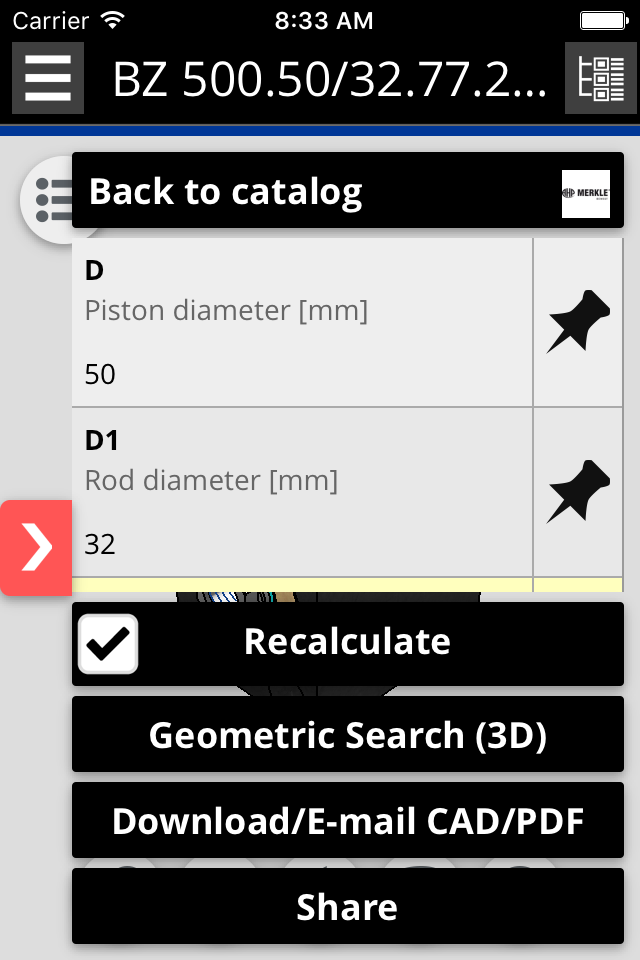Go back to catalog
The height and width of the screenshot is (960, 640).
coord(226,191)
